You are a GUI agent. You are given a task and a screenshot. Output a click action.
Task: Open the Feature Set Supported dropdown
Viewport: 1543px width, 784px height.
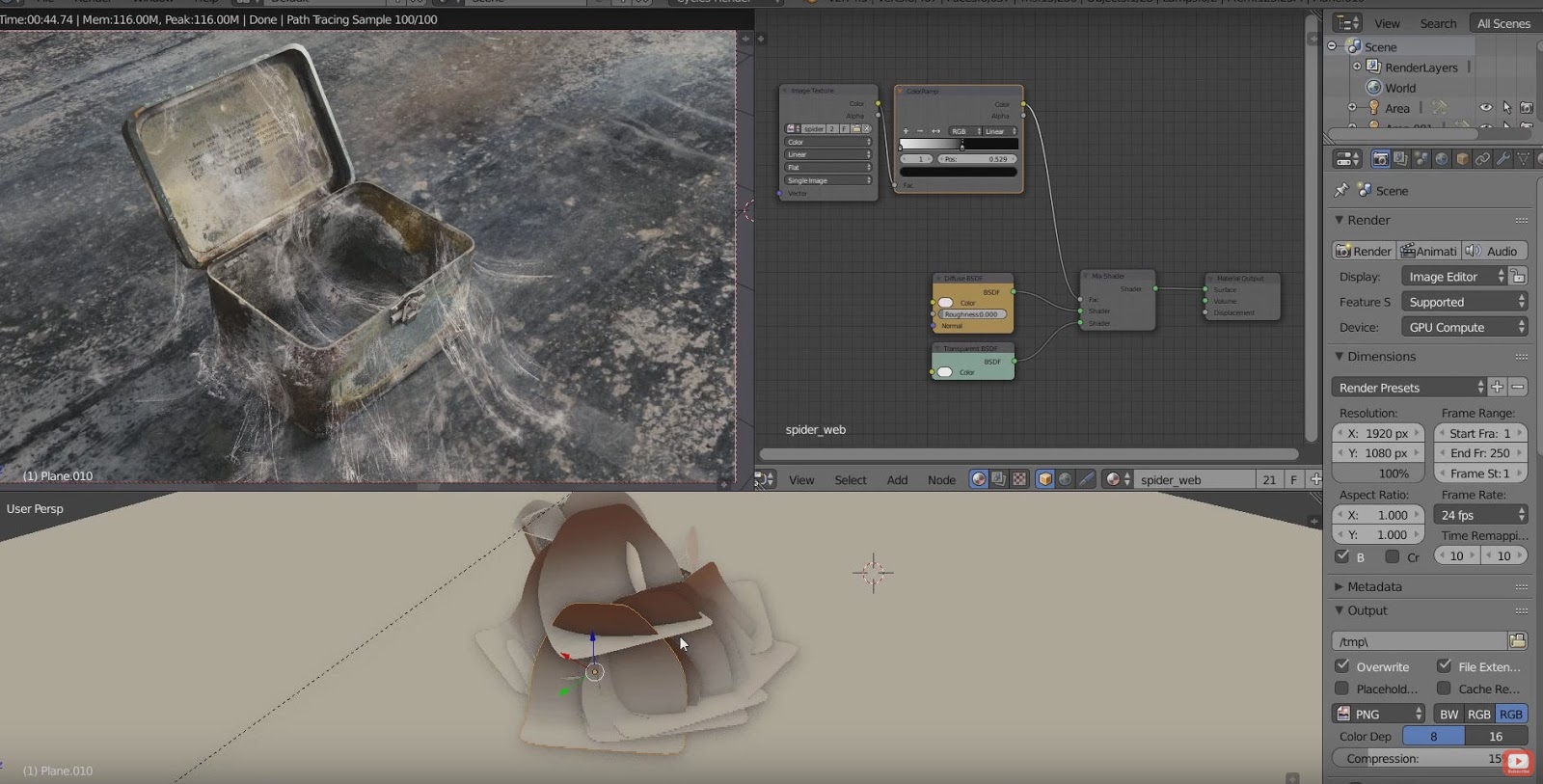pos(1464,302)
